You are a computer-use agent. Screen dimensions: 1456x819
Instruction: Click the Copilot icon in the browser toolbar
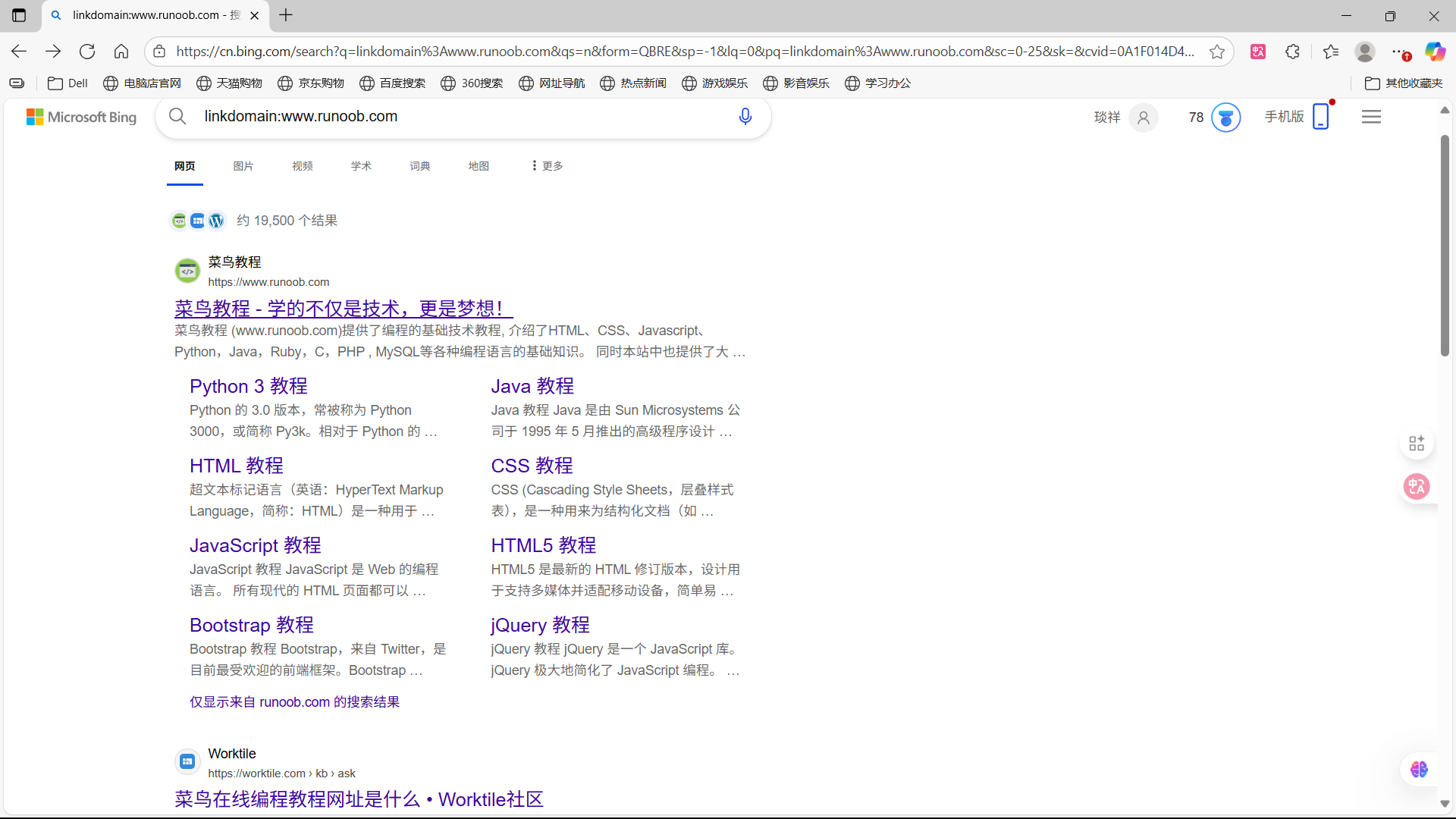click(1436, 51)
